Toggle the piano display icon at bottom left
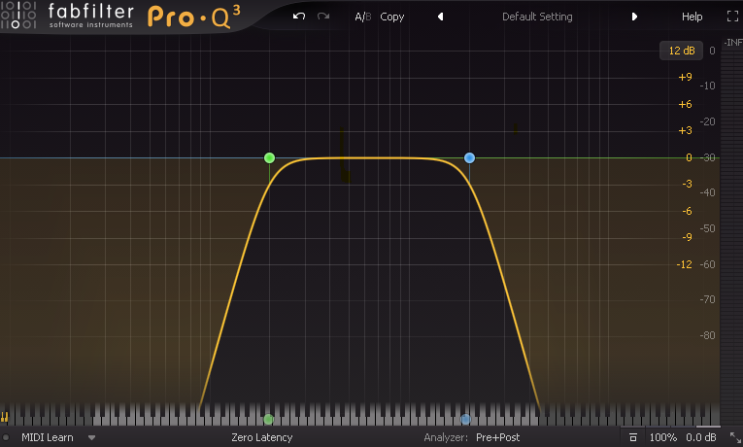Viewport: 743px width, 447px height. 5,417
